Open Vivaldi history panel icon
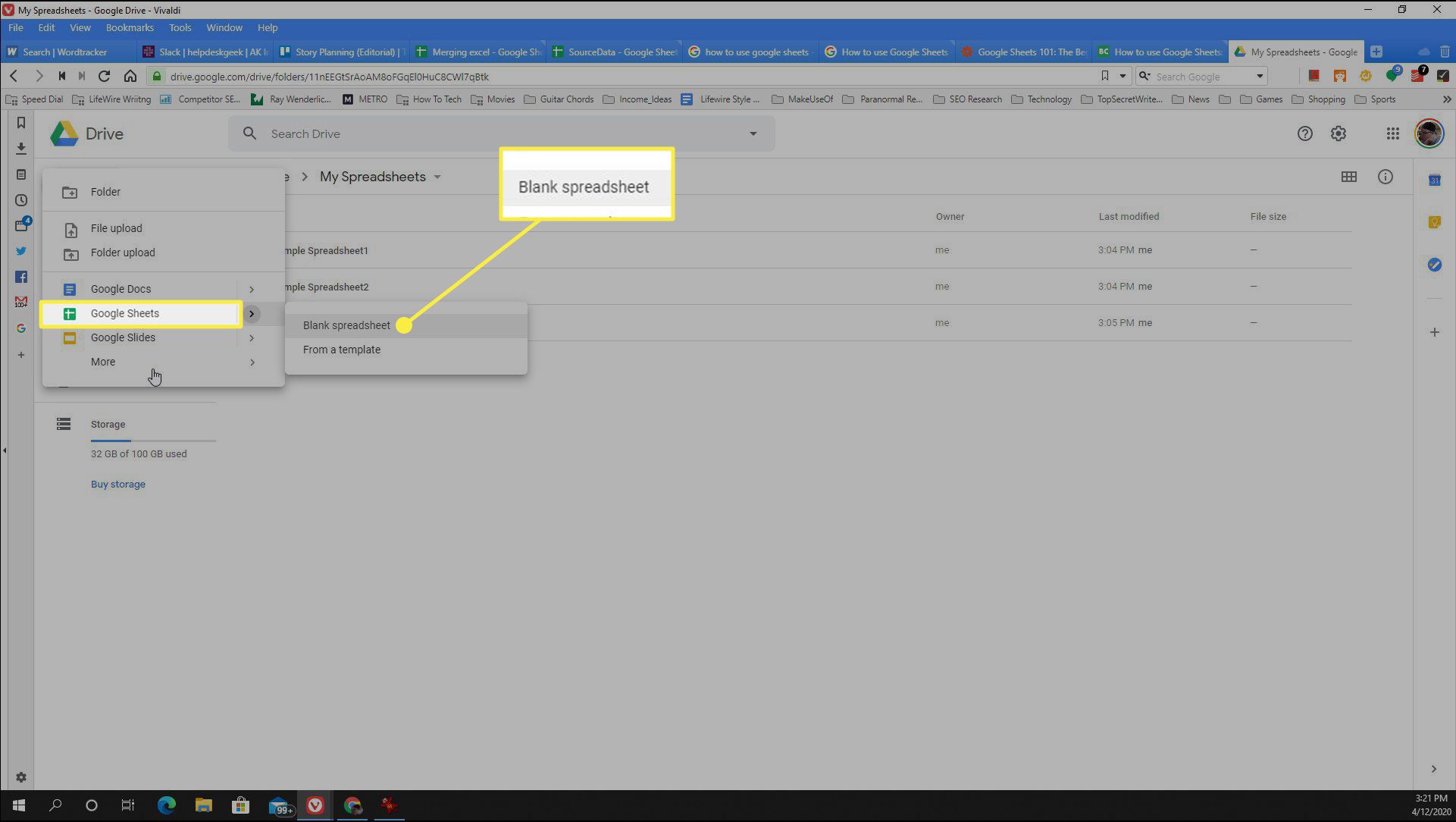 click(21, 200)
